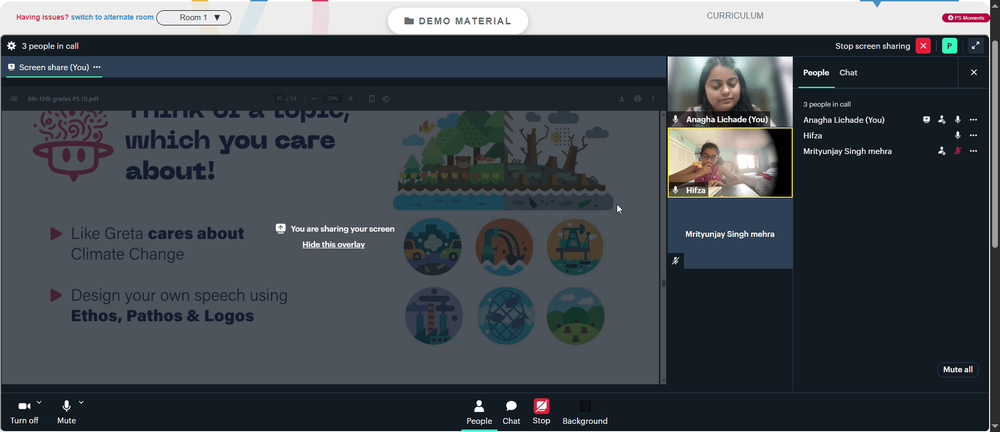
Task: Open the PDF viewer more options menu
Action: coord(652,99)
